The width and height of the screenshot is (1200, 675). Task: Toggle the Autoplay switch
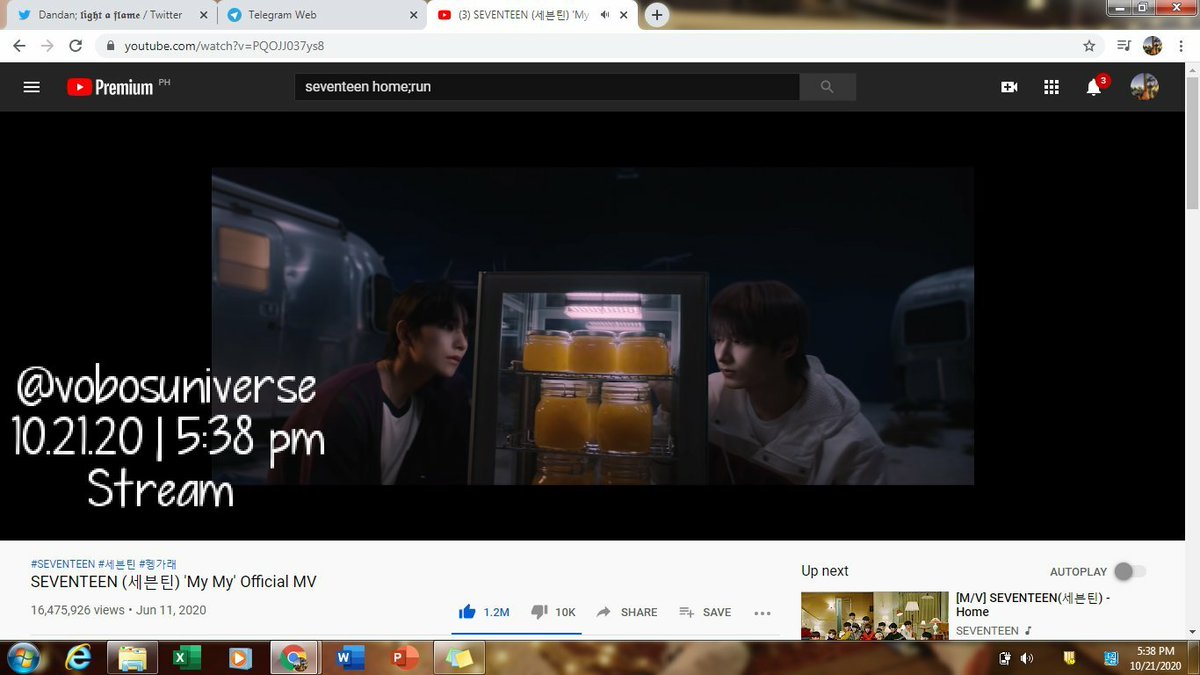[x=1131, y=571]
